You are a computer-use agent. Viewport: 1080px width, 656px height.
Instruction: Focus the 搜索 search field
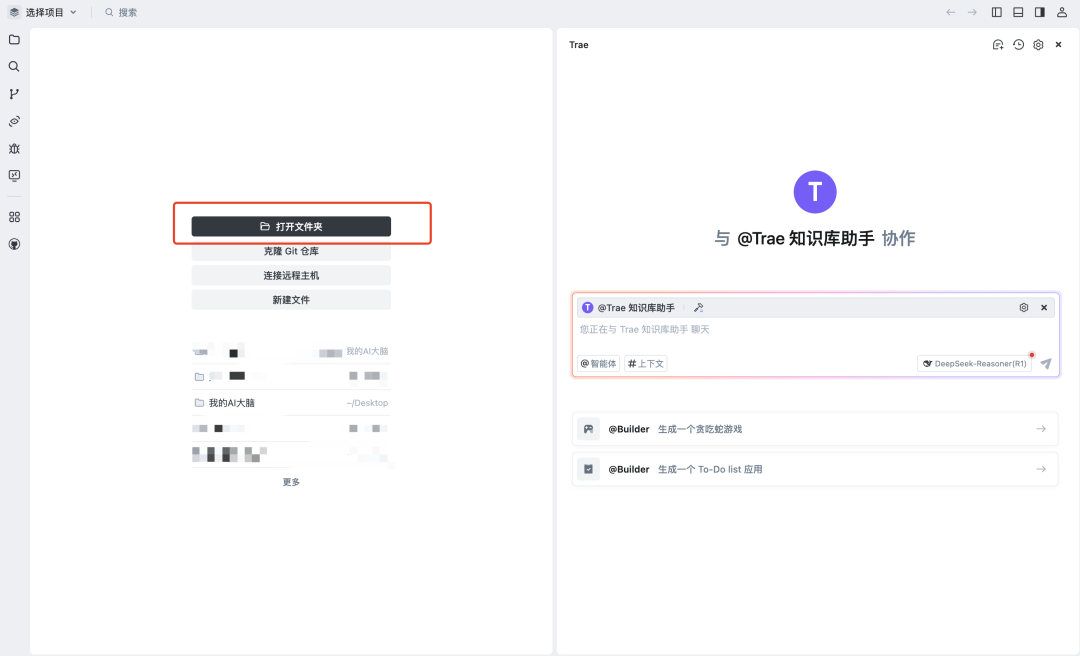point(121,12)
